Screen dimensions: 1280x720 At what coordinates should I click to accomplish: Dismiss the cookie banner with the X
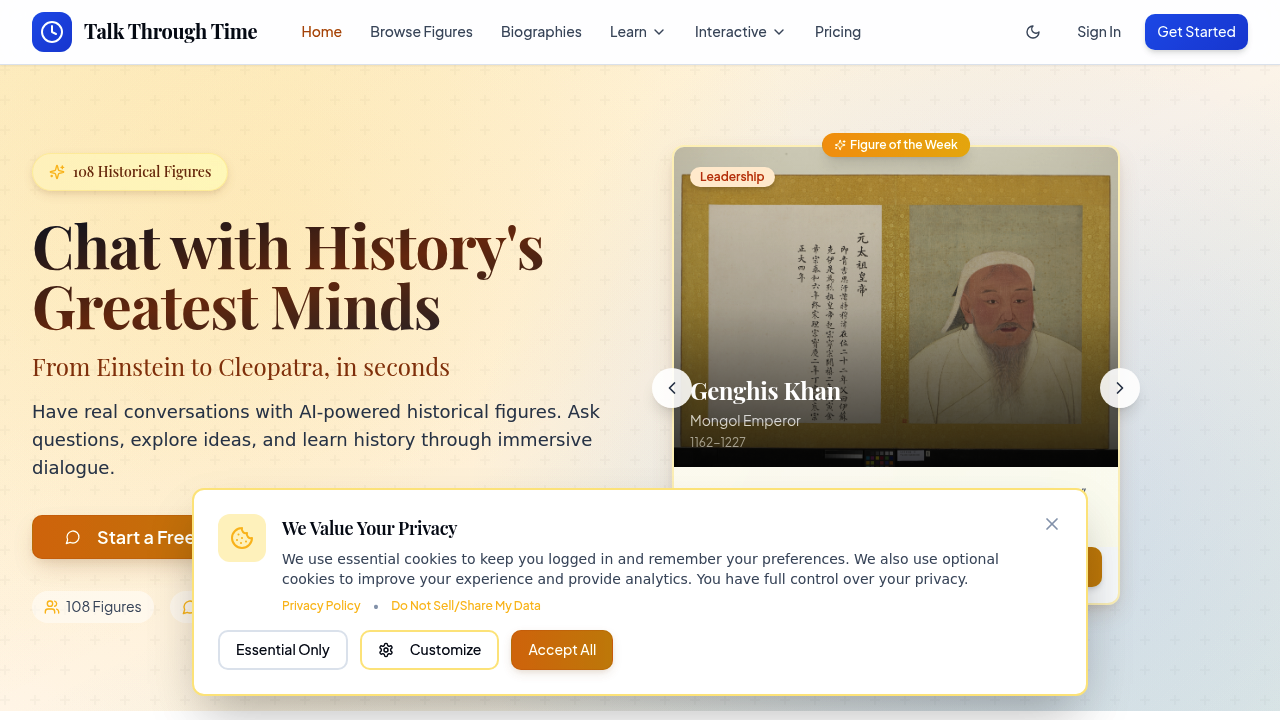[x=1051, y=523]
